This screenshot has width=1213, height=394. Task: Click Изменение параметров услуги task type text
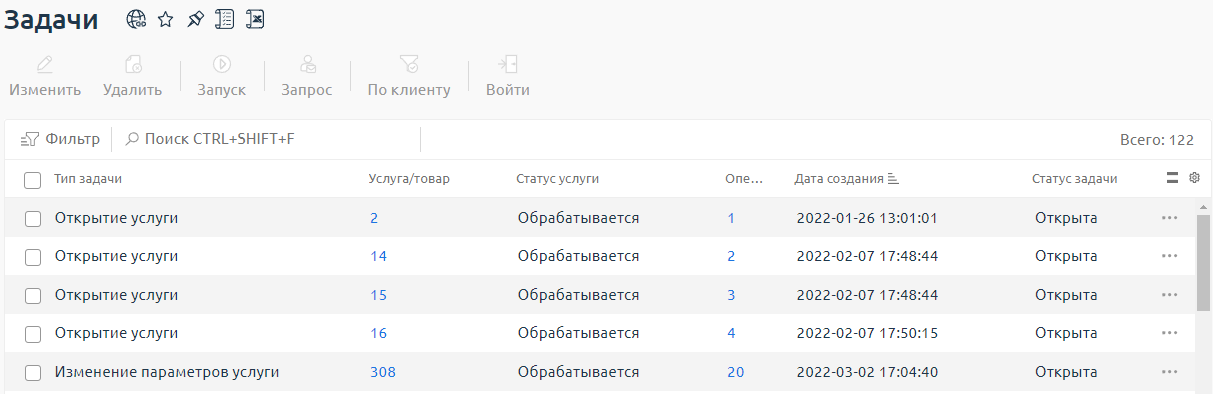167,372
